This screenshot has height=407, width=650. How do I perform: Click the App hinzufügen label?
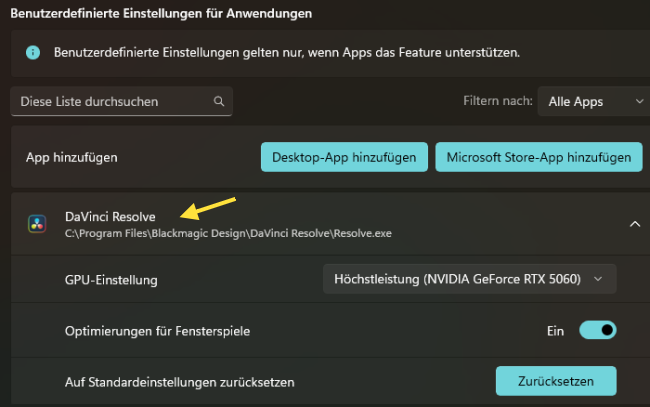click(x=72, y=157)
